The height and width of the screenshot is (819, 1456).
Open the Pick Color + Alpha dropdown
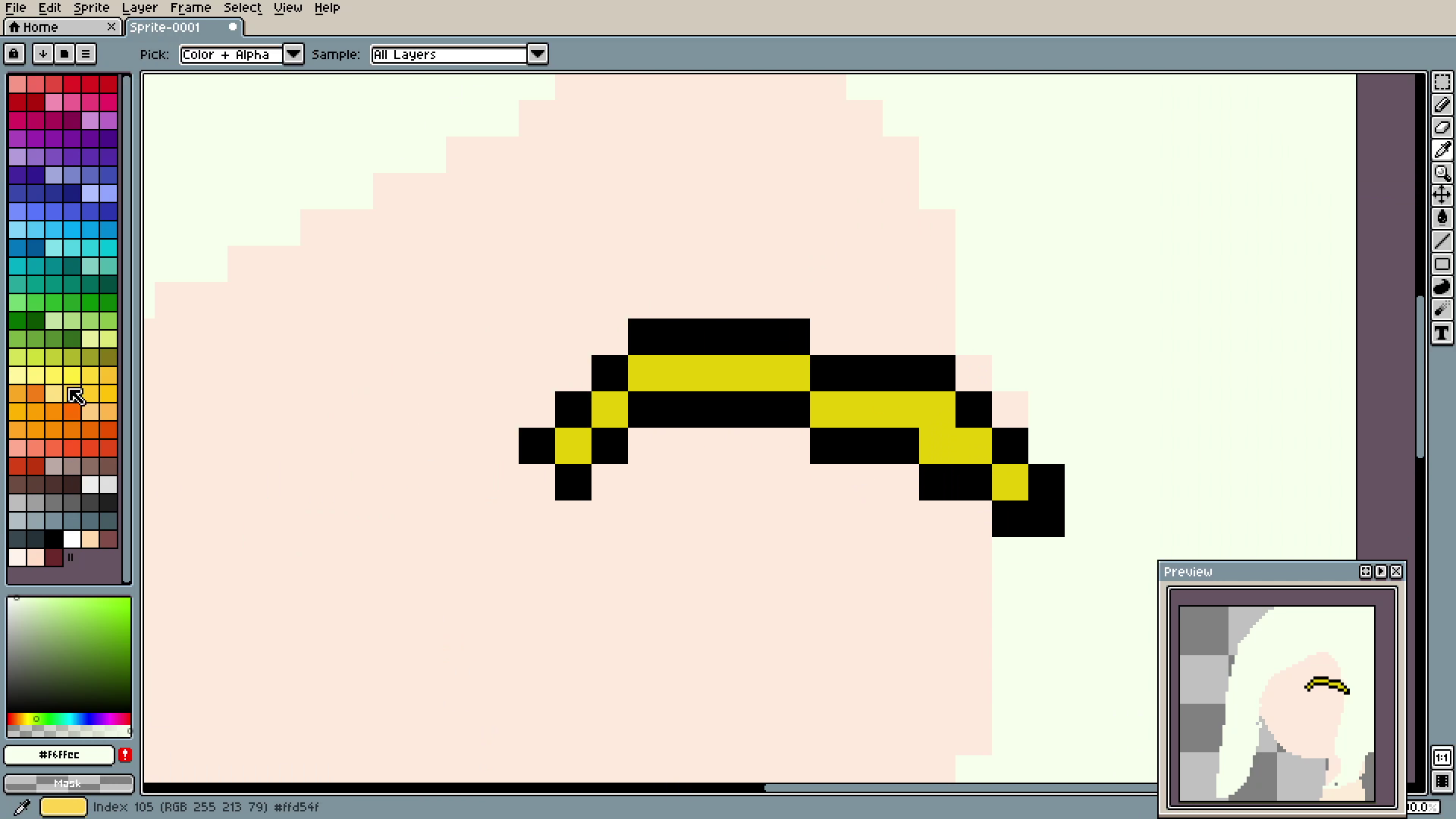[x=293, y=54]
